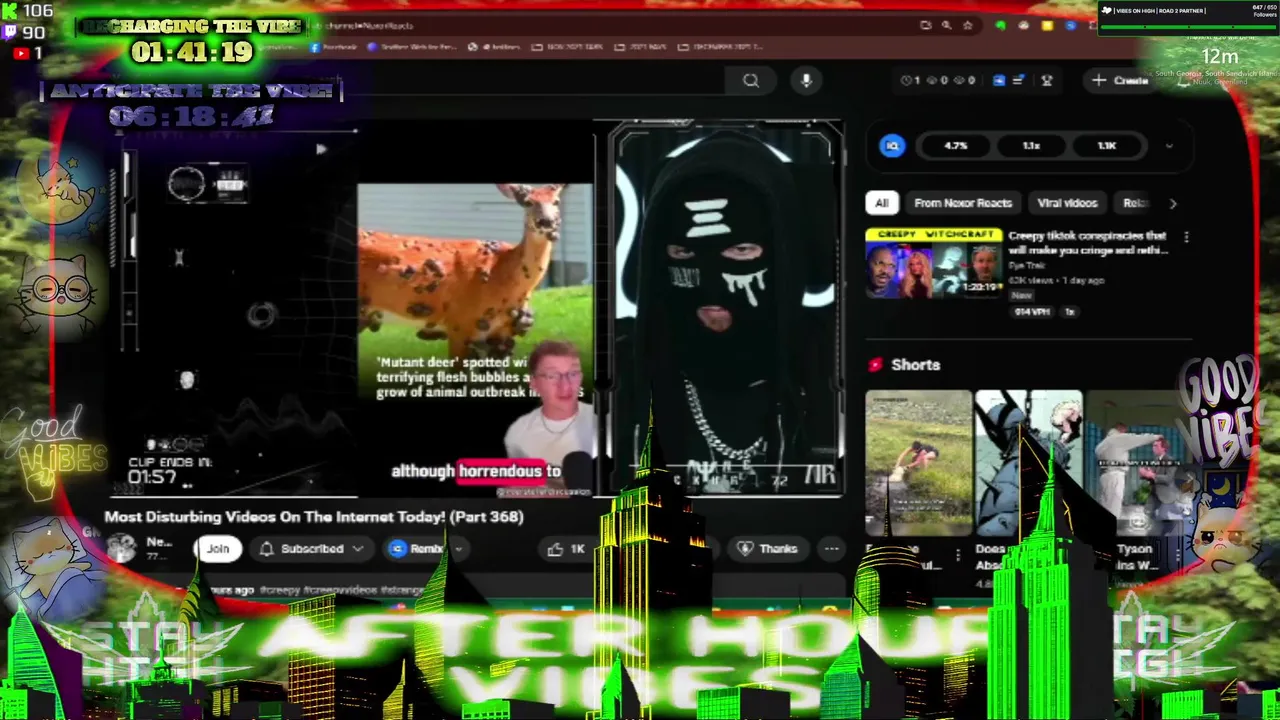Viewport: 1280px width, 720px height.
Task: Open options menu for Creepy tiktok video
Action: (x=1186, y=237)
